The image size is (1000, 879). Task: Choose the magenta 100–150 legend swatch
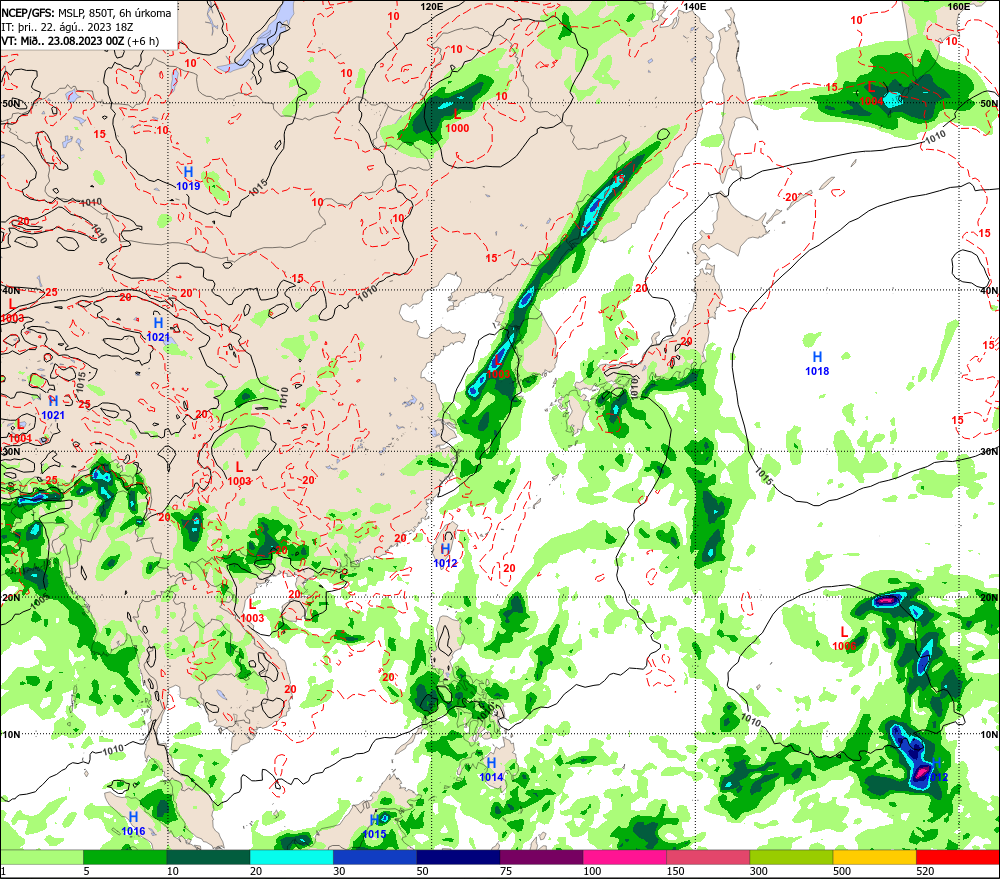coord(624,857)
